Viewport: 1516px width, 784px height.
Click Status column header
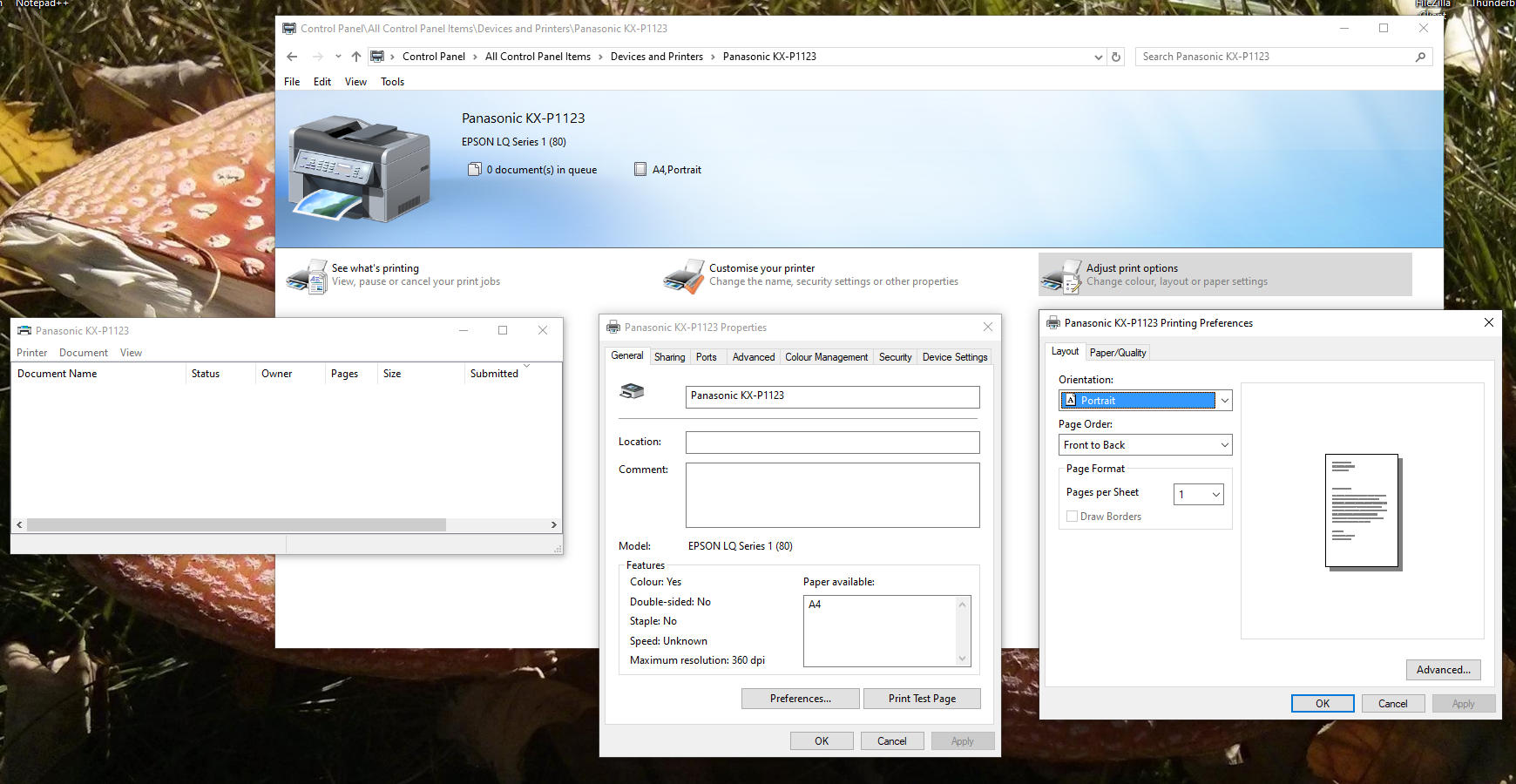220,374
